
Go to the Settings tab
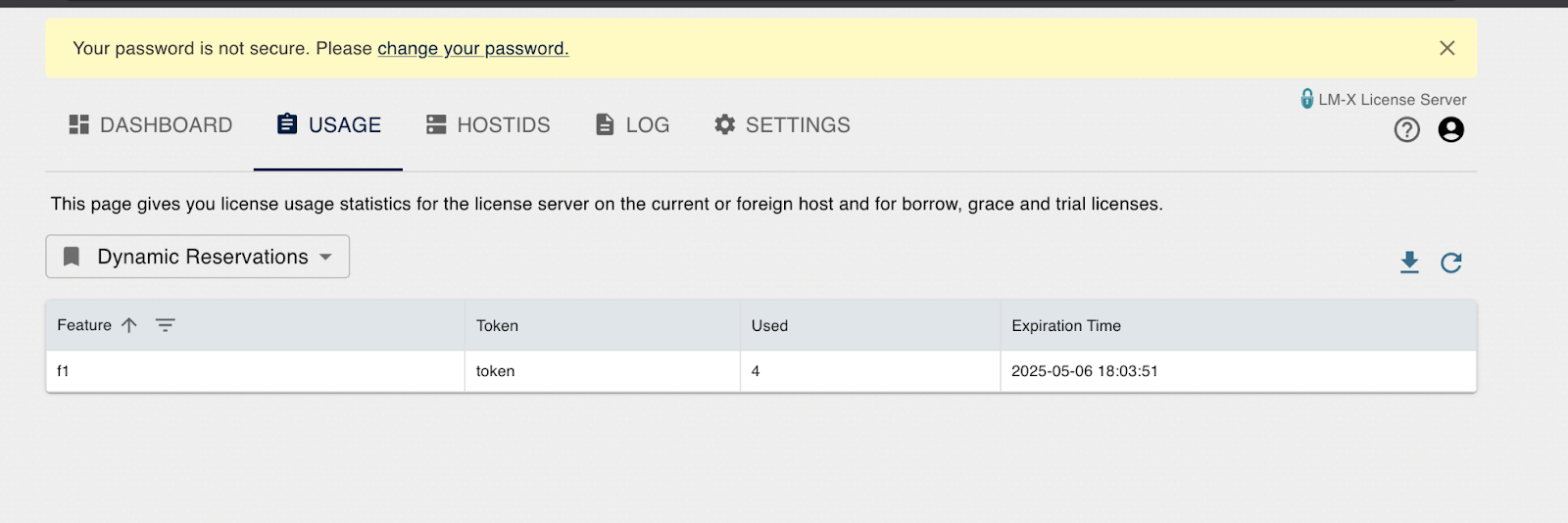click(782, 125)
